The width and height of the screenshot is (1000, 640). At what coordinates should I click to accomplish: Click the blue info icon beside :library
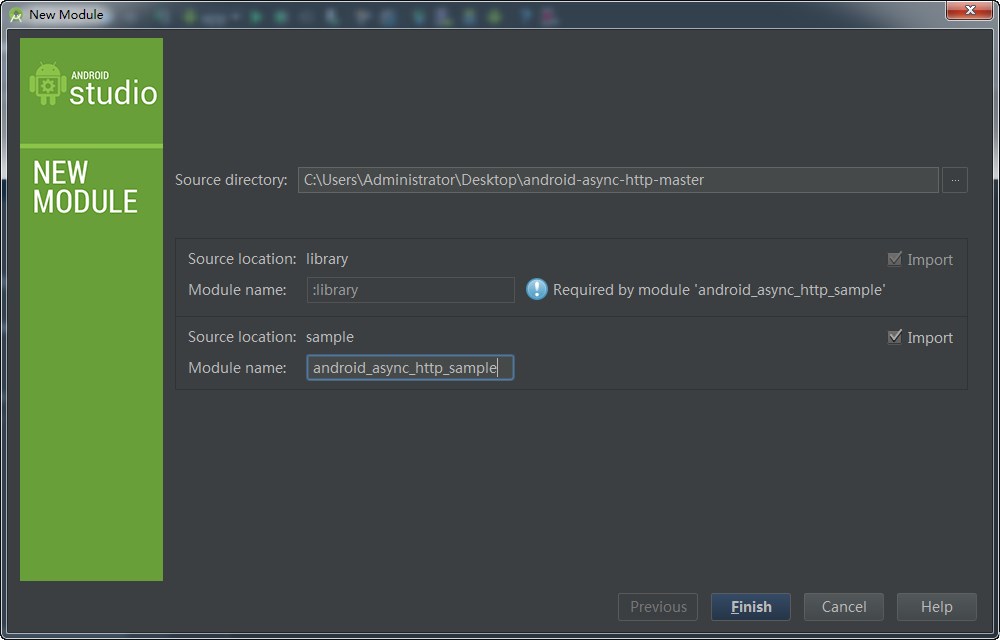[x=537, y=290]
